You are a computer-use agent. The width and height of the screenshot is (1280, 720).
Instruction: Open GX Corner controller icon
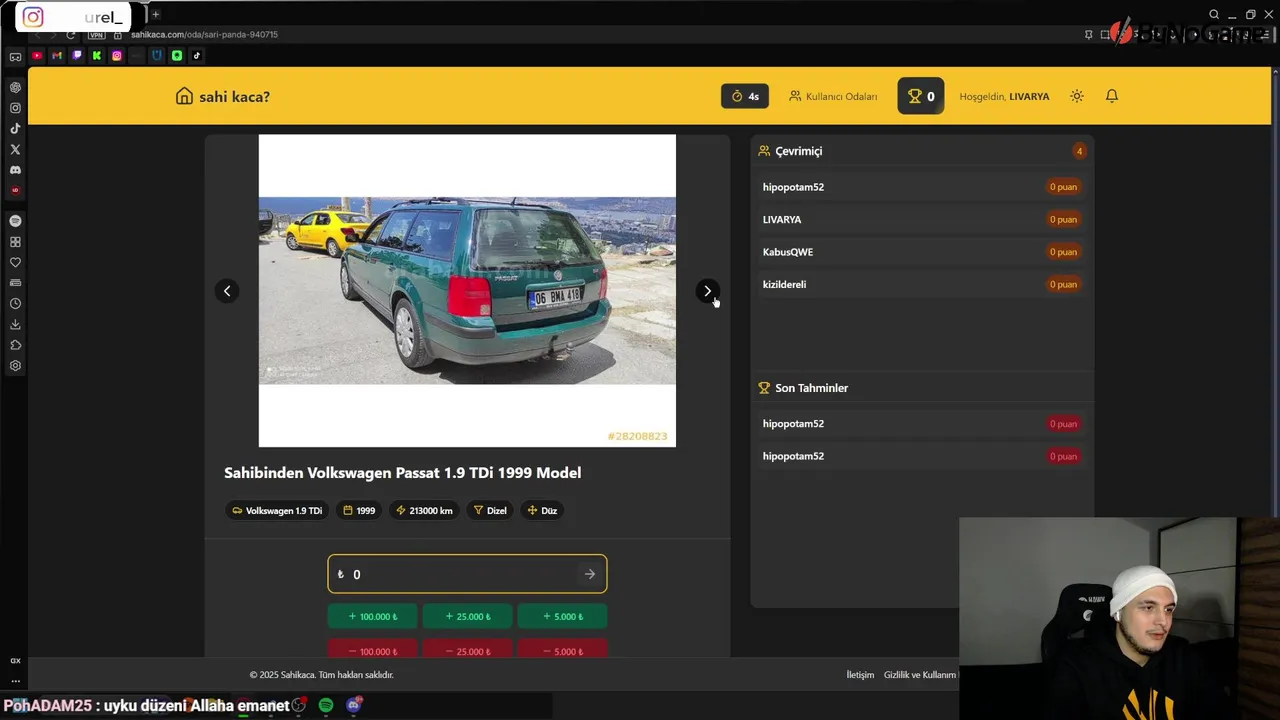(15, 57)
